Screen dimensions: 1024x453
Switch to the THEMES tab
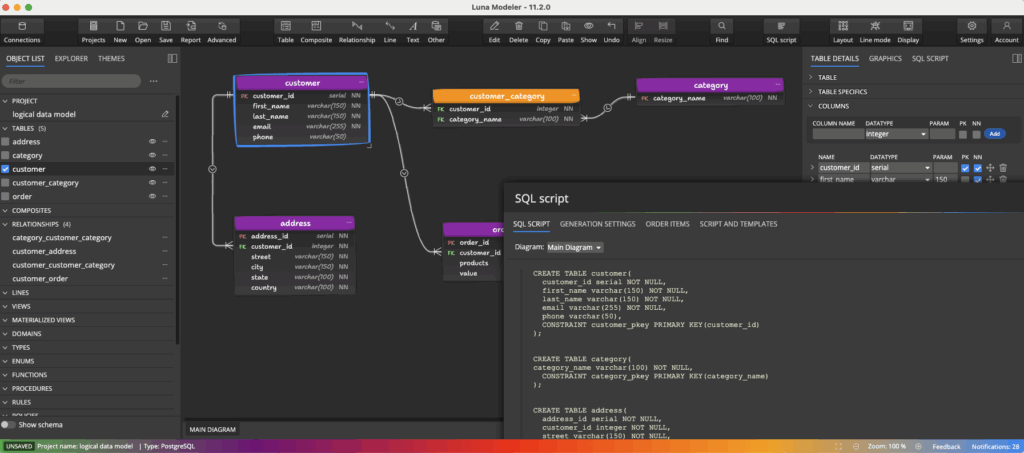tap(111, 58)
